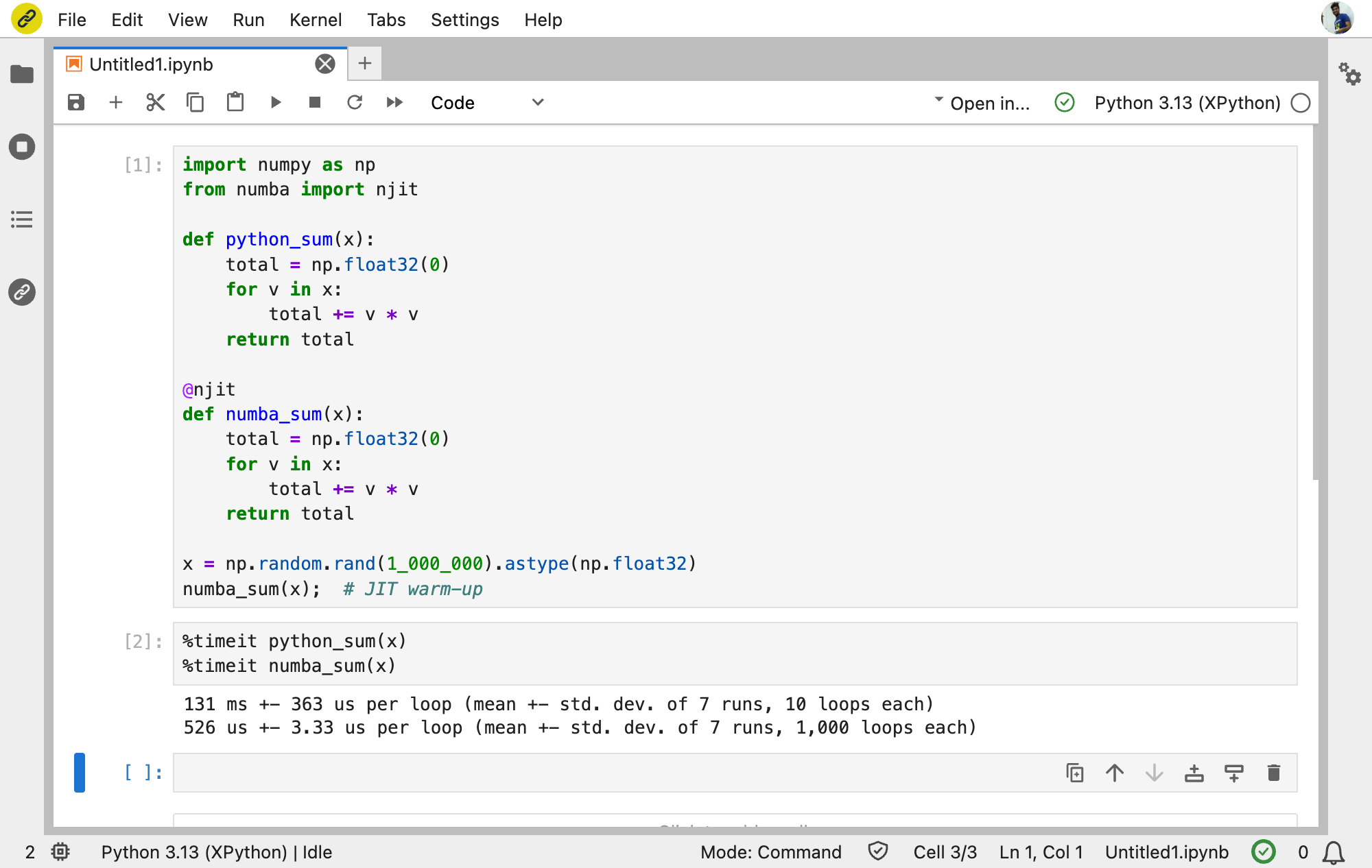The height and width of the screenshot is (868, 1372).
Task: Click the [1]: cell prompt
Action: point(143,165)
